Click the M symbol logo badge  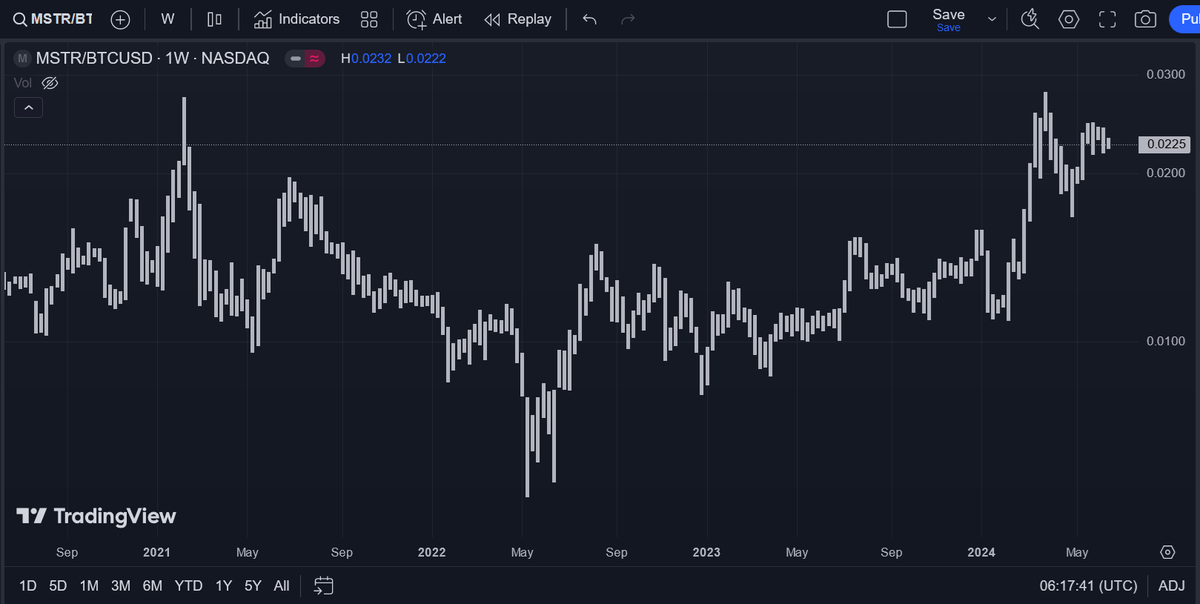pyautogui.click(x=22, y=58)
